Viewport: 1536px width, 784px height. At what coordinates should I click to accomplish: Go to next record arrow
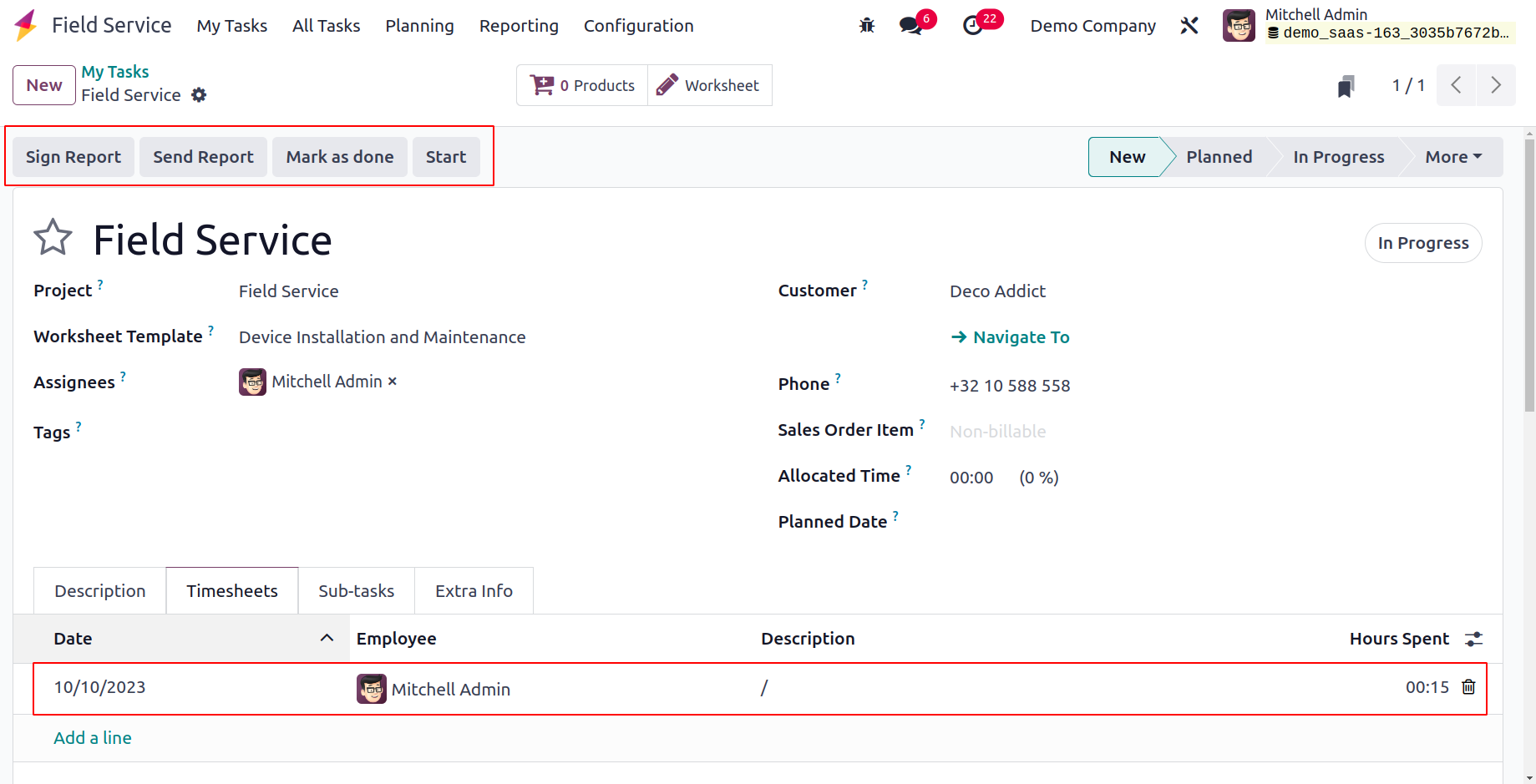[x=1495, y=85]
